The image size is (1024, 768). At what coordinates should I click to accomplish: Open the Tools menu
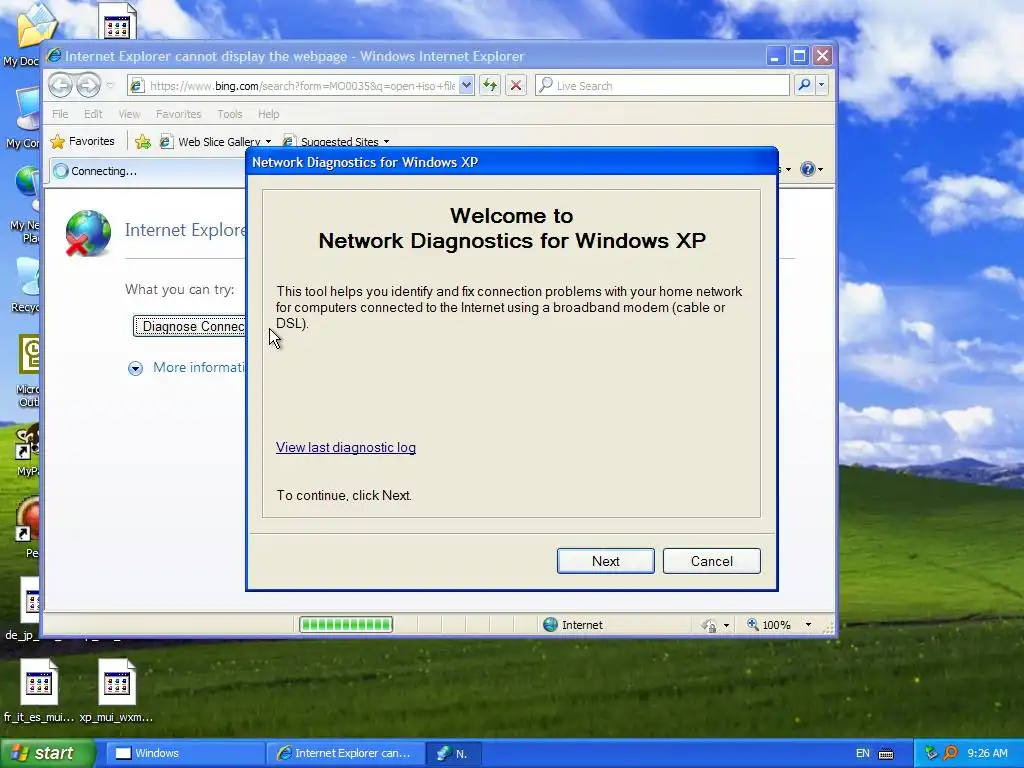(x=230, y=114)
